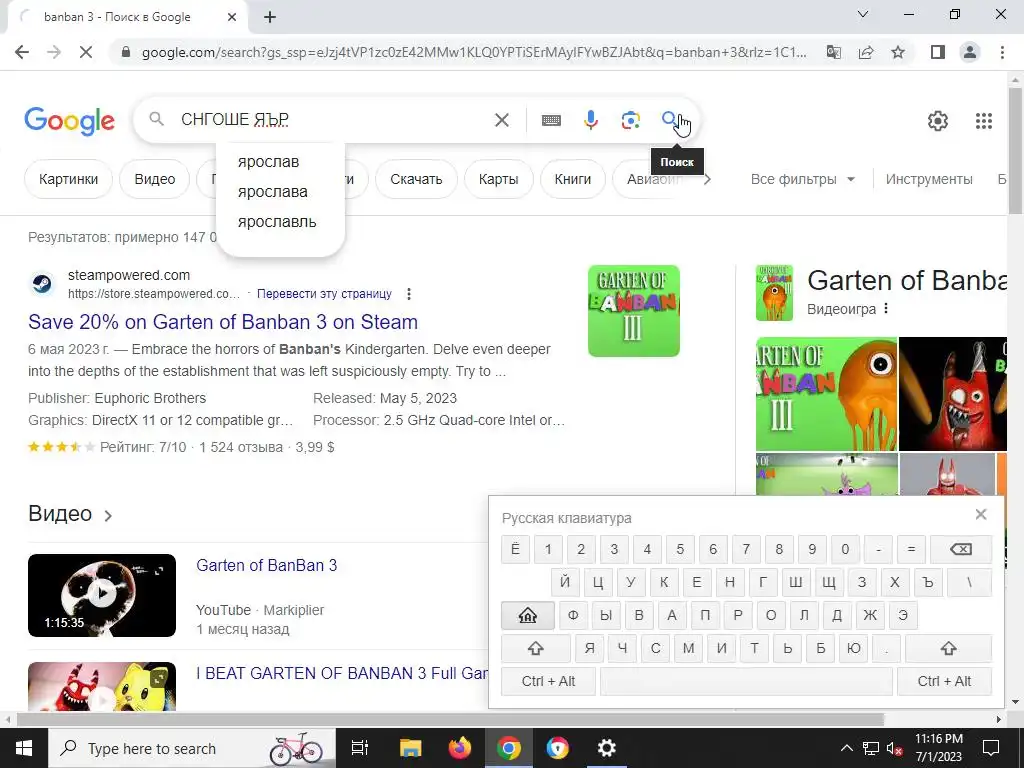Image resolution: width=1024 pixels, height=768 pixels.
Task: Tap the space bar on virtual keyboard
Action: point(746,681)
